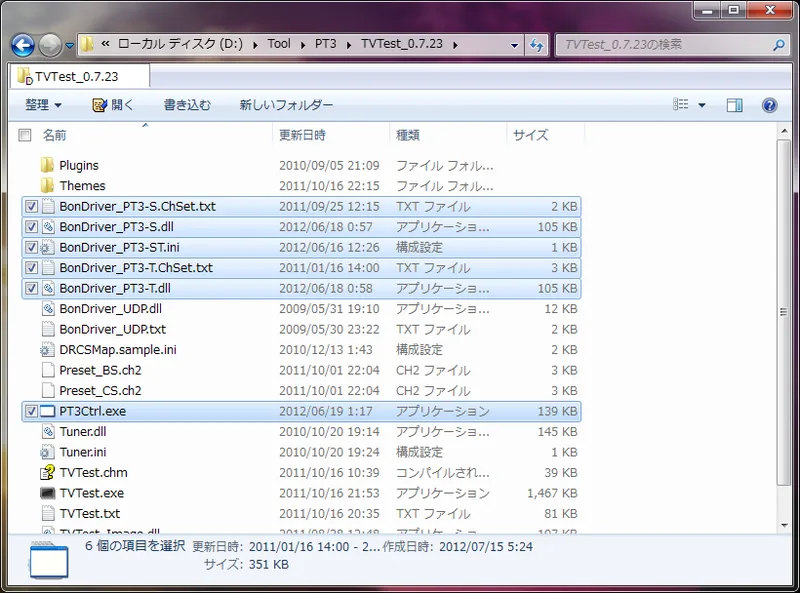
Task: Toggle the select-all checkbox in header
Action: click(24, 135)
